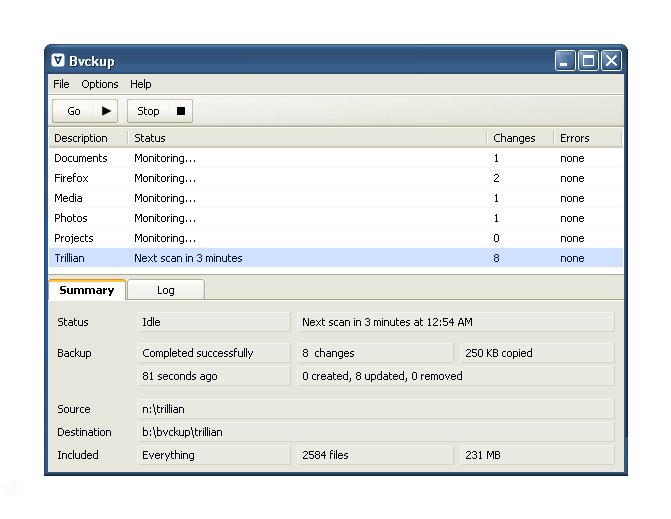Maximize the Bvckup window
671x519 pixels.
click(588, 60)
